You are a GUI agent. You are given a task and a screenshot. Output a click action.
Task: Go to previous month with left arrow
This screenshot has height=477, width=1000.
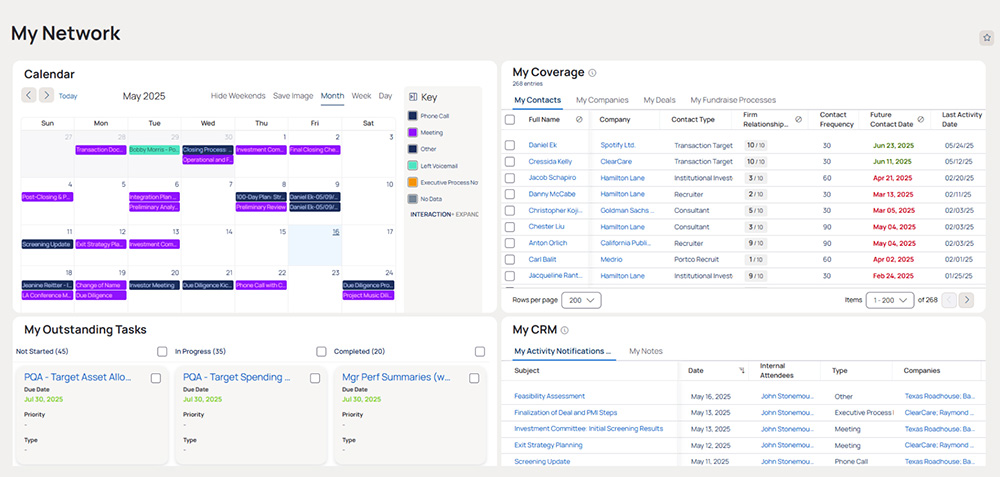click(x=29, y=96)
